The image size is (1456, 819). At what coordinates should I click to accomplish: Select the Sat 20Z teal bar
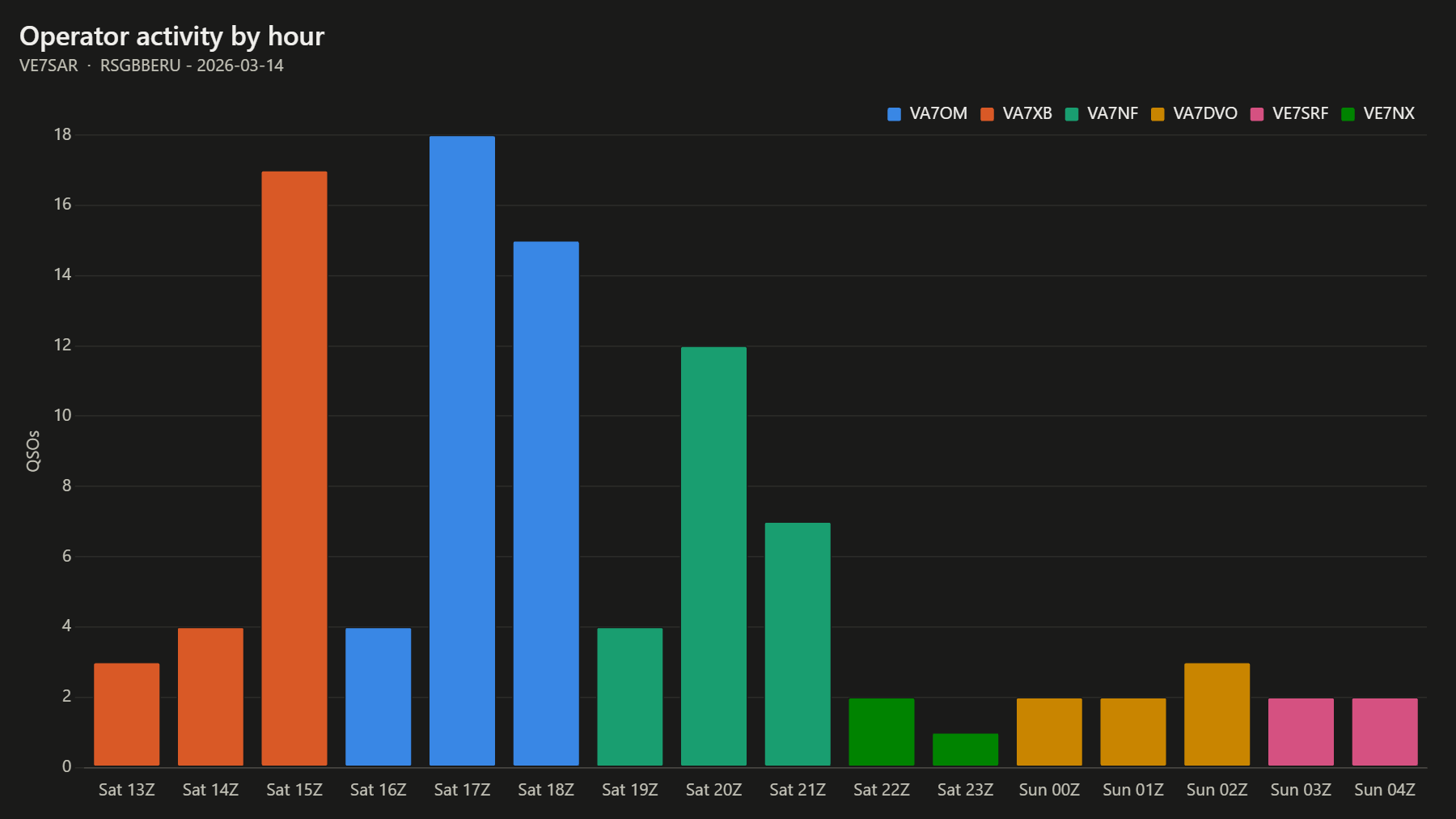(713, 557)
